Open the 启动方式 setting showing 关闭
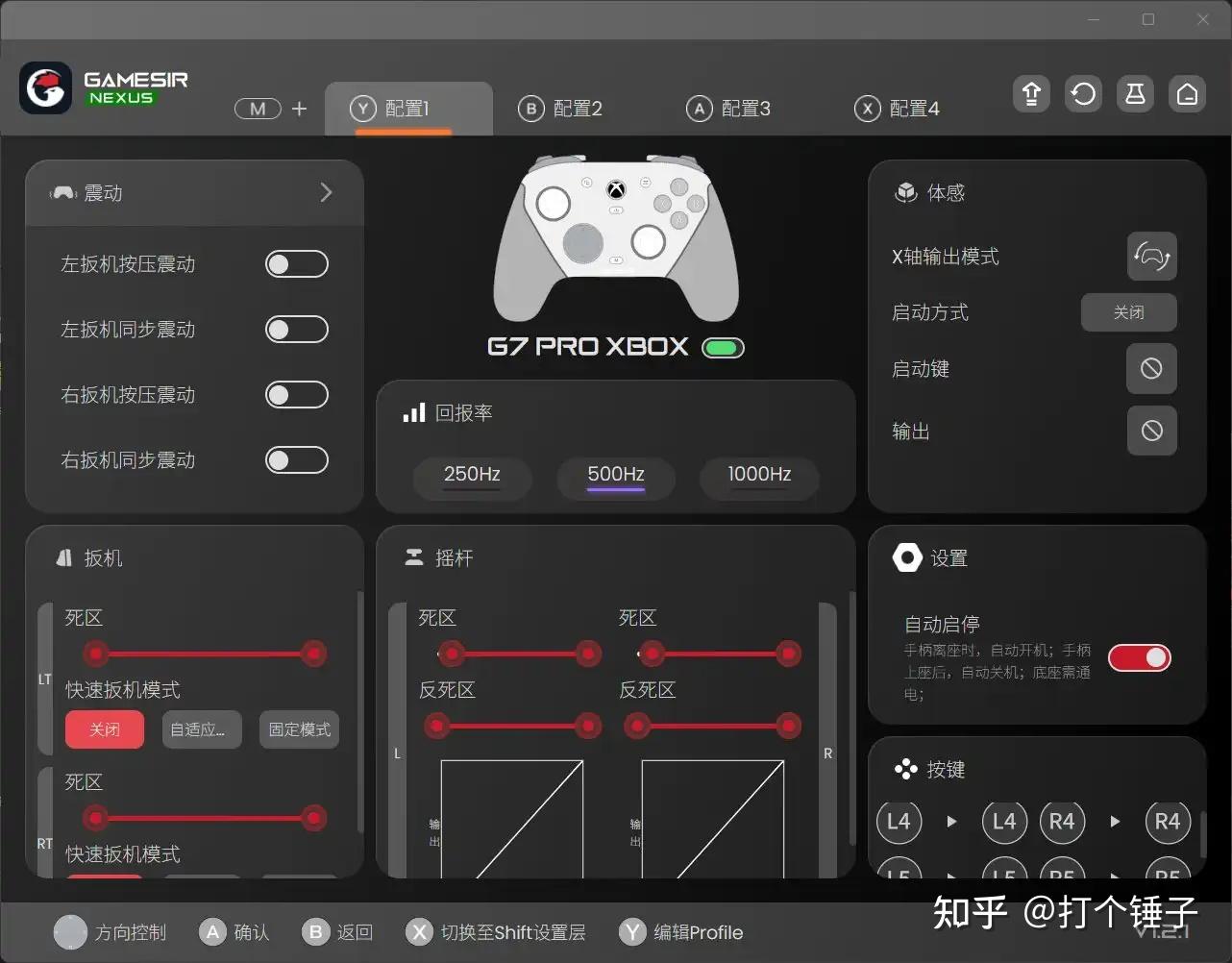 (x=1128, y=312)
